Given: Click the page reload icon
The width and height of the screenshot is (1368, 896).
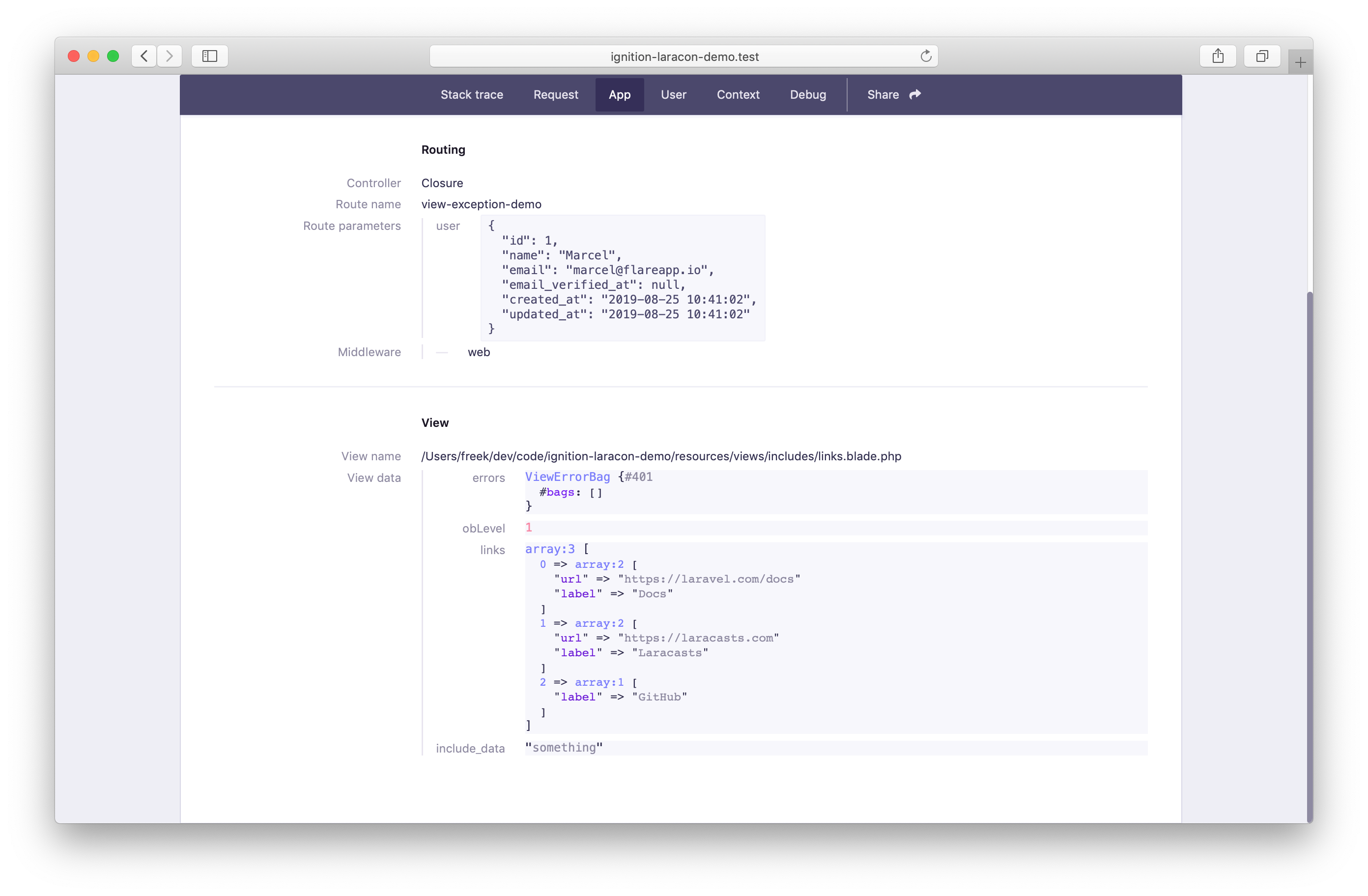Looking at the screenshot, I should coord(926,56).
